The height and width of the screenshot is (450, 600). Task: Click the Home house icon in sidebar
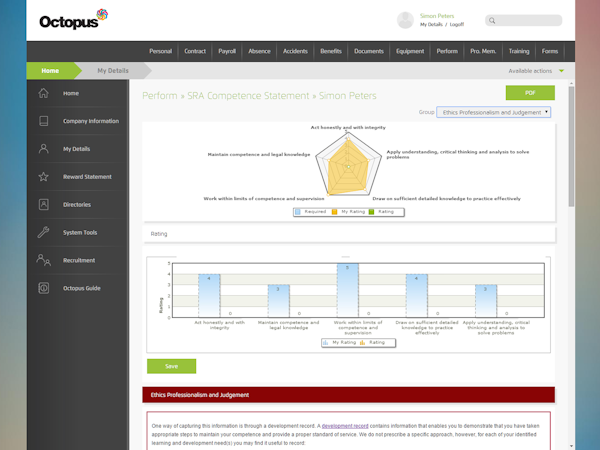click(x=43, y=93)
